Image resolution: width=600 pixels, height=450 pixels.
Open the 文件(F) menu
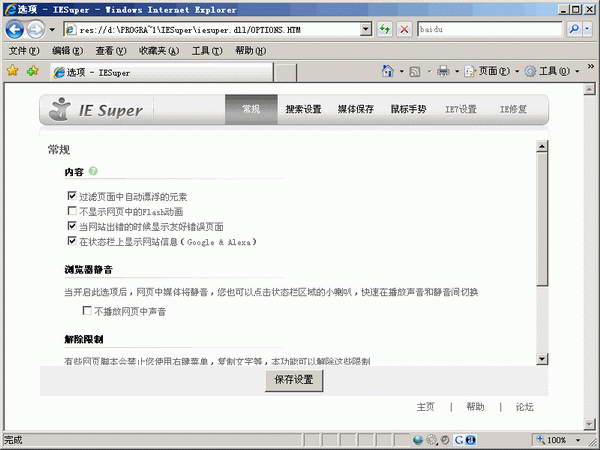(x=24, y=51)
